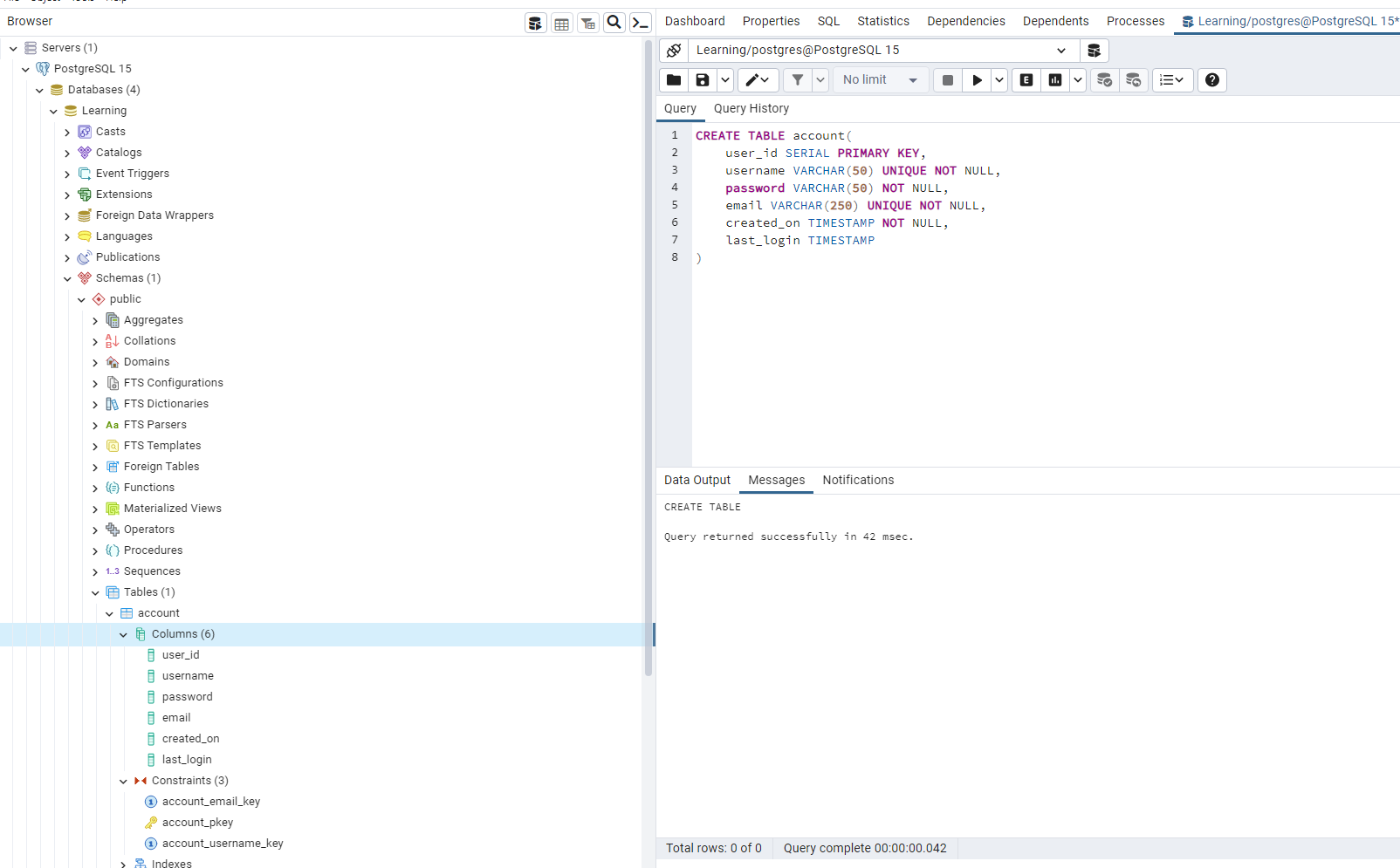Image resolution: width=1400 pixels, height=868 pixels.
Task: Click the Explain Analyze chart icon
Action: 1055,80
